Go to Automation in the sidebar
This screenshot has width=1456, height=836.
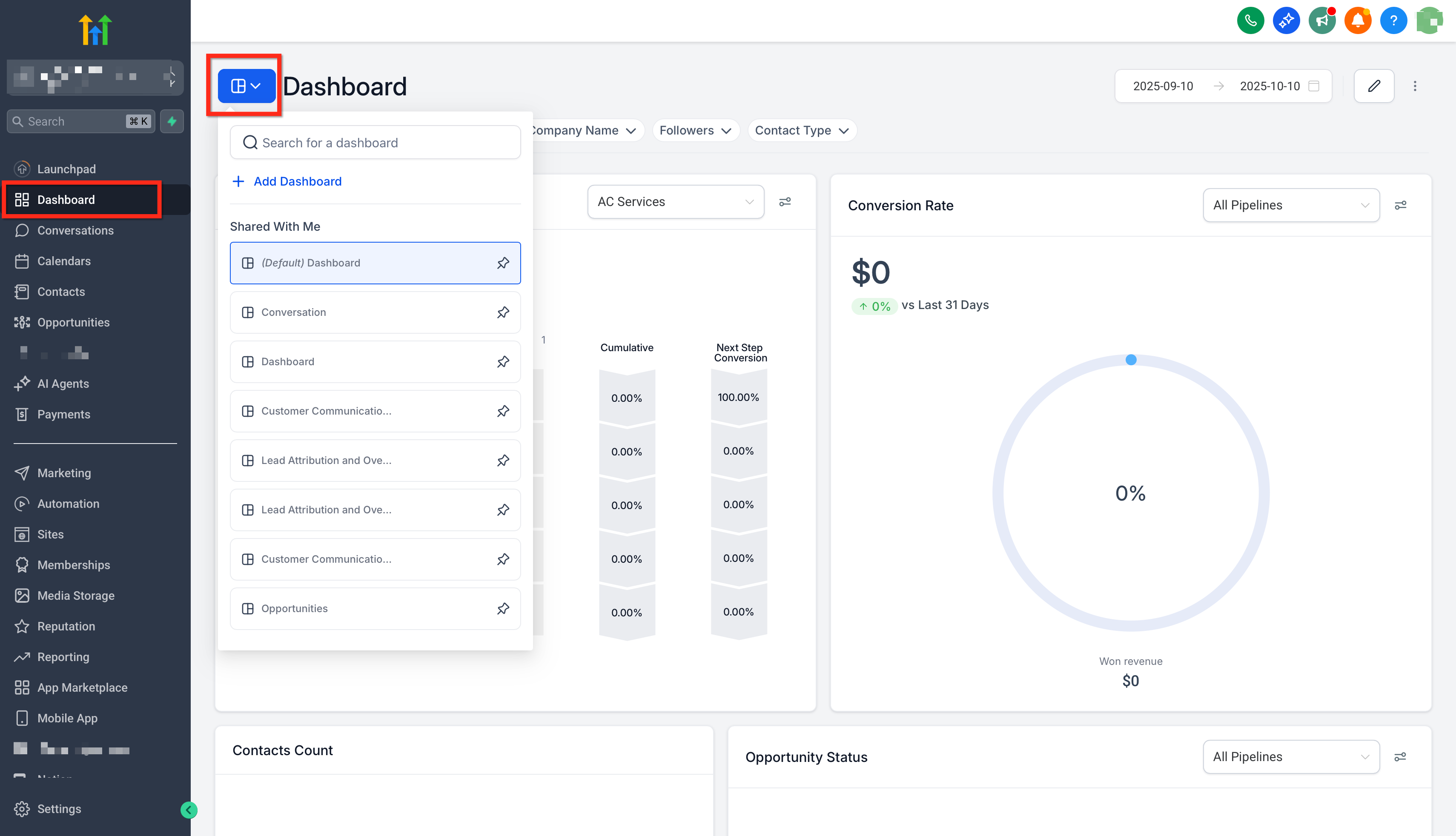(68, 504)
